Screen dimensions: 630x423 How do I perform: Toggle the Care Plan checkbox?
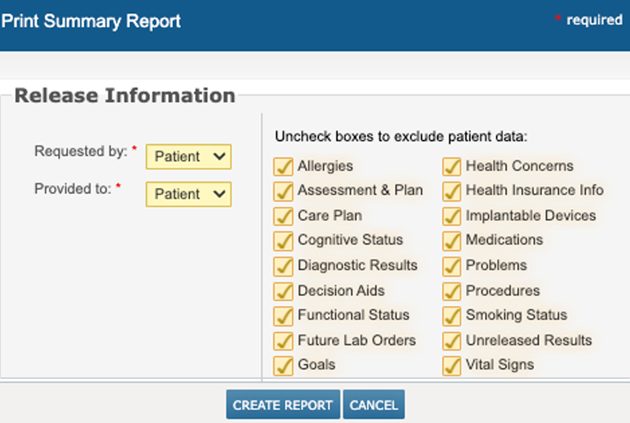[x=282, y=215]
